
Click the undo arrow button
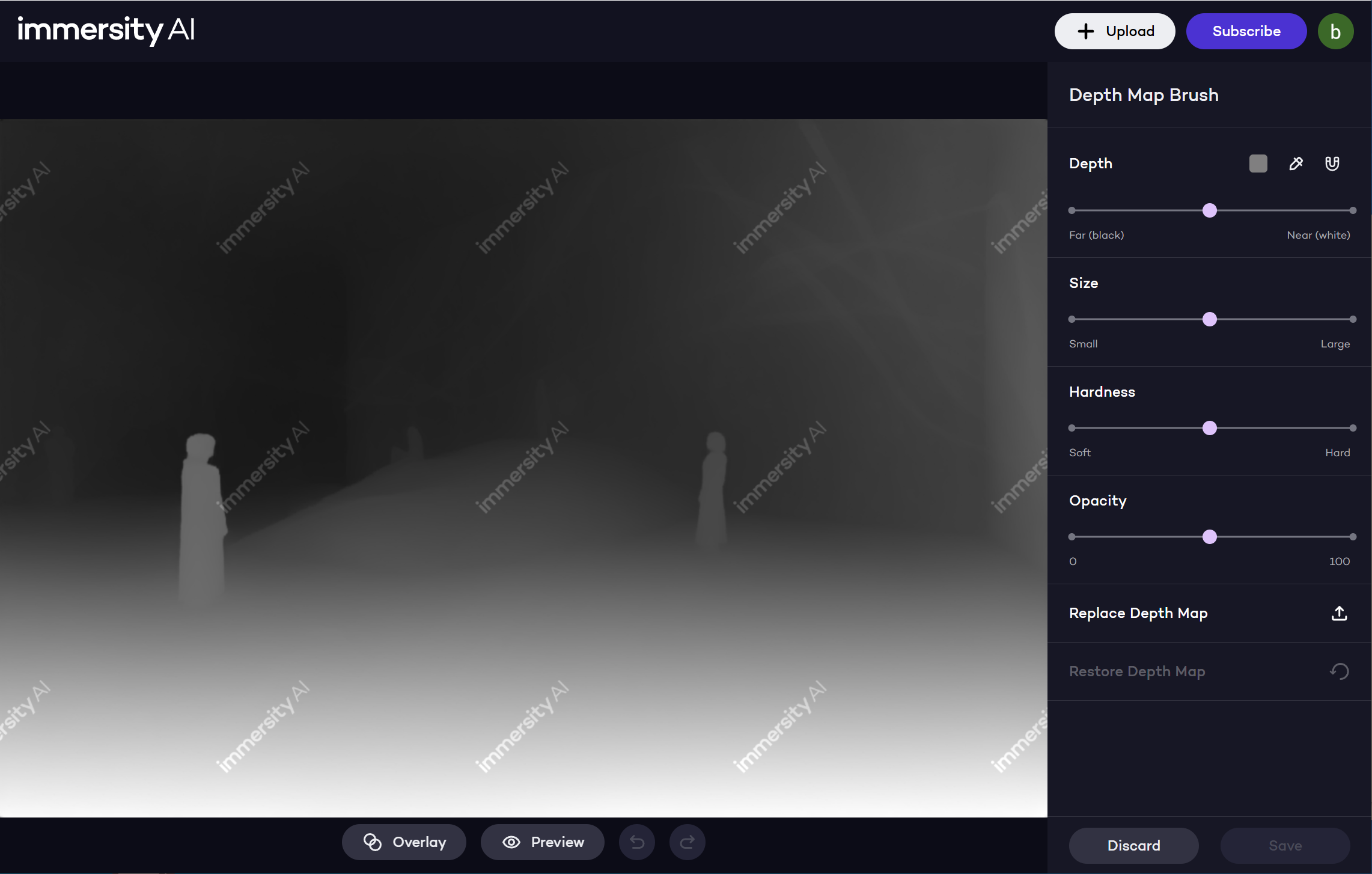(x=637, y=842)
